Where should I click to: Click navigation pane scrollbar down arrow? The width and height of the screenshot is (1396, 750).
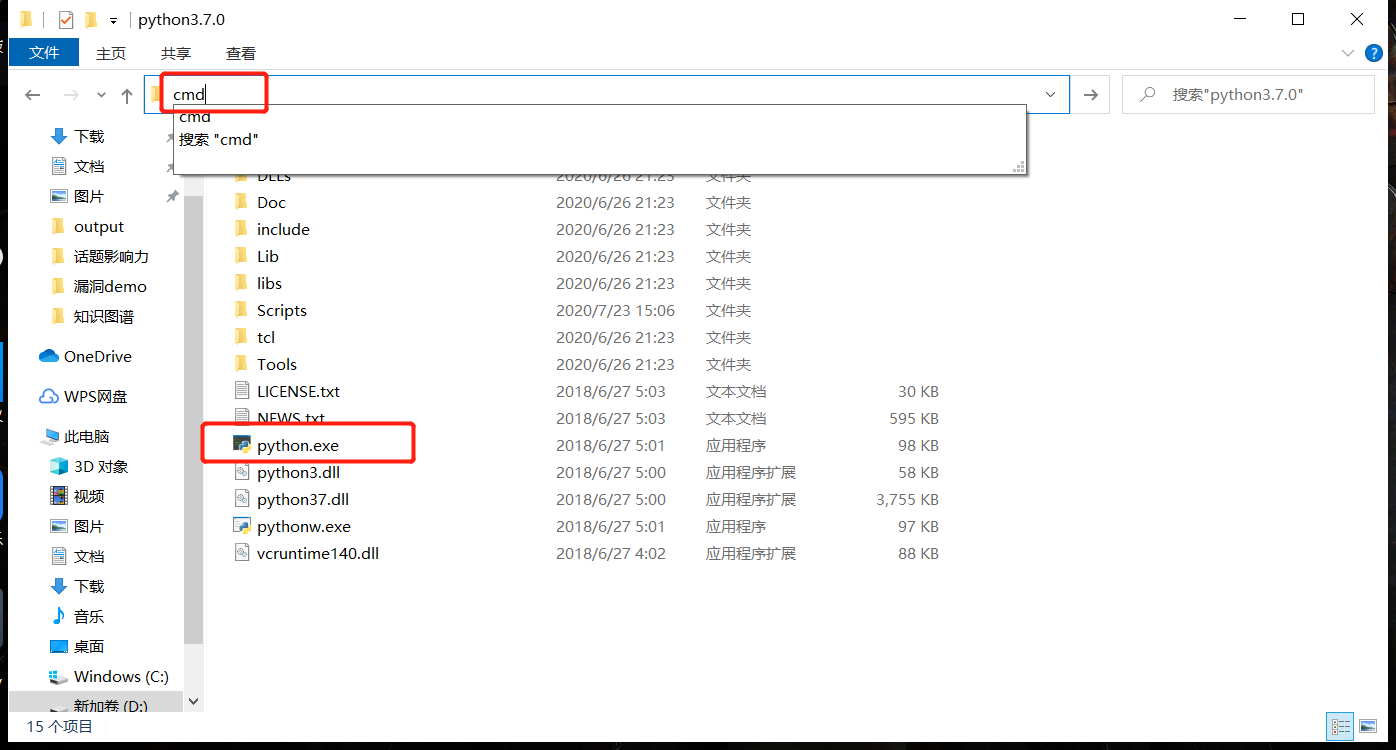point(194,701)
